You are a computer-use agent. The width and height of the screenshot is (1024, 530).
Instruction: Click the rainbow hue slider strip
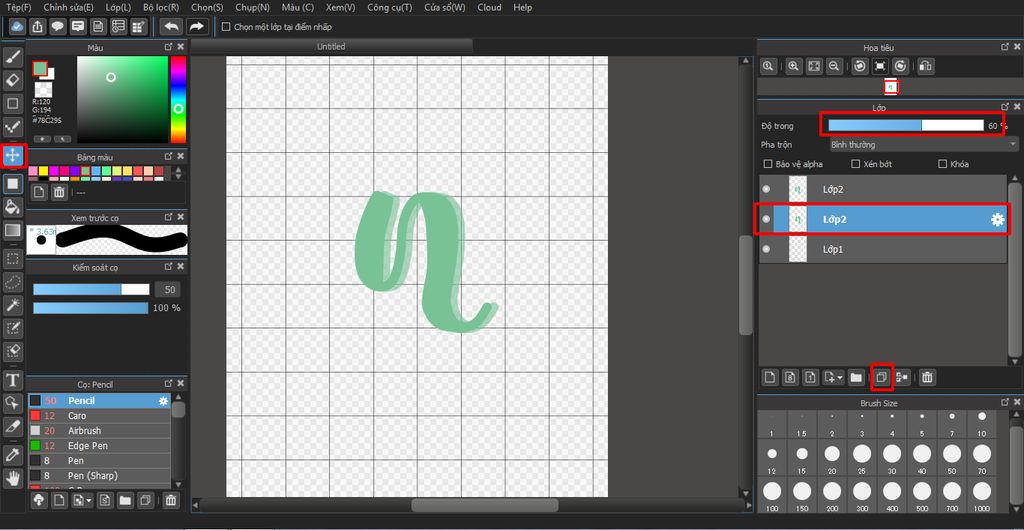click(178, 99)
